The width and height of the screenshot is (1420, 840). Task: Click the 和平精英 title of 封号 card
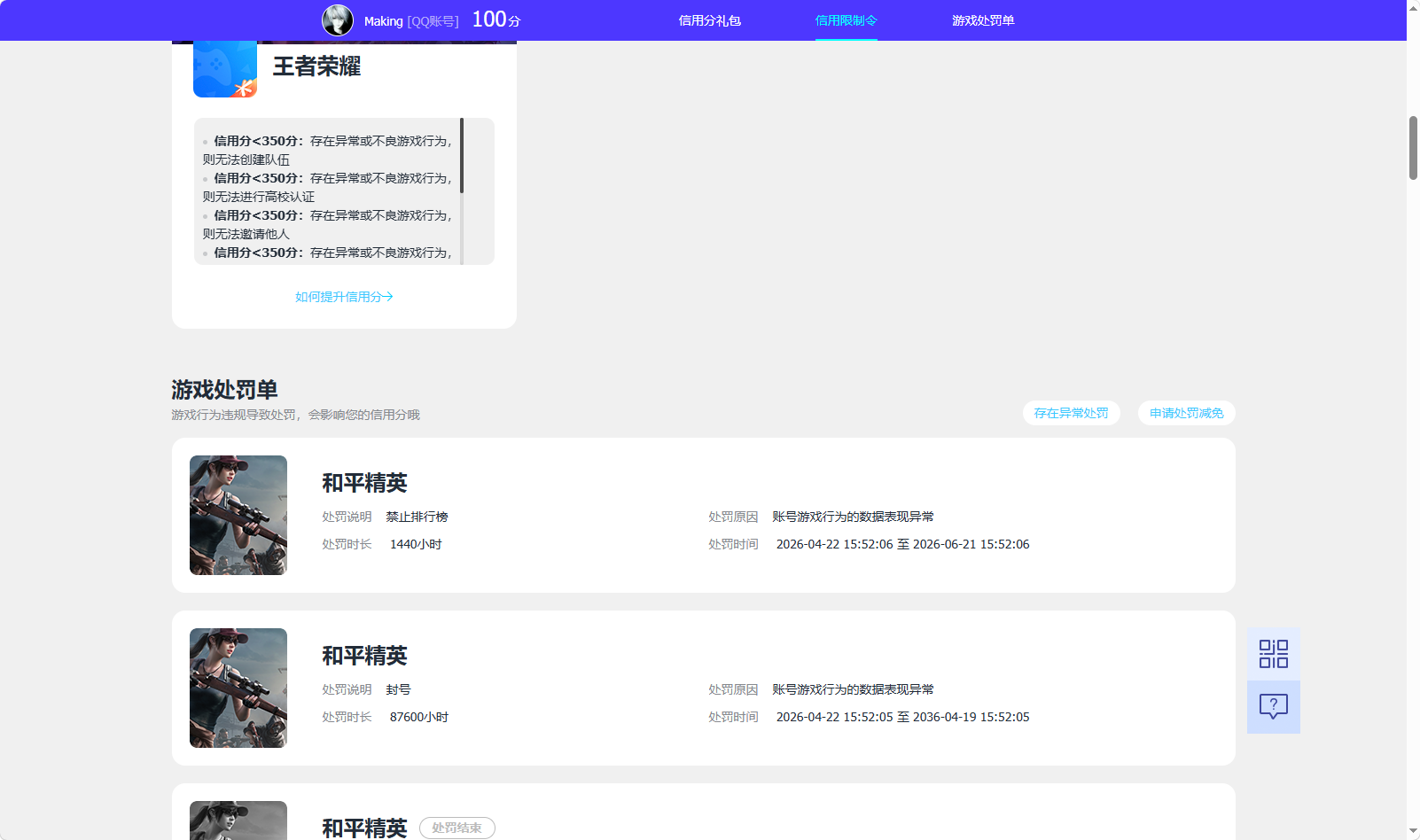coord(364,656)
